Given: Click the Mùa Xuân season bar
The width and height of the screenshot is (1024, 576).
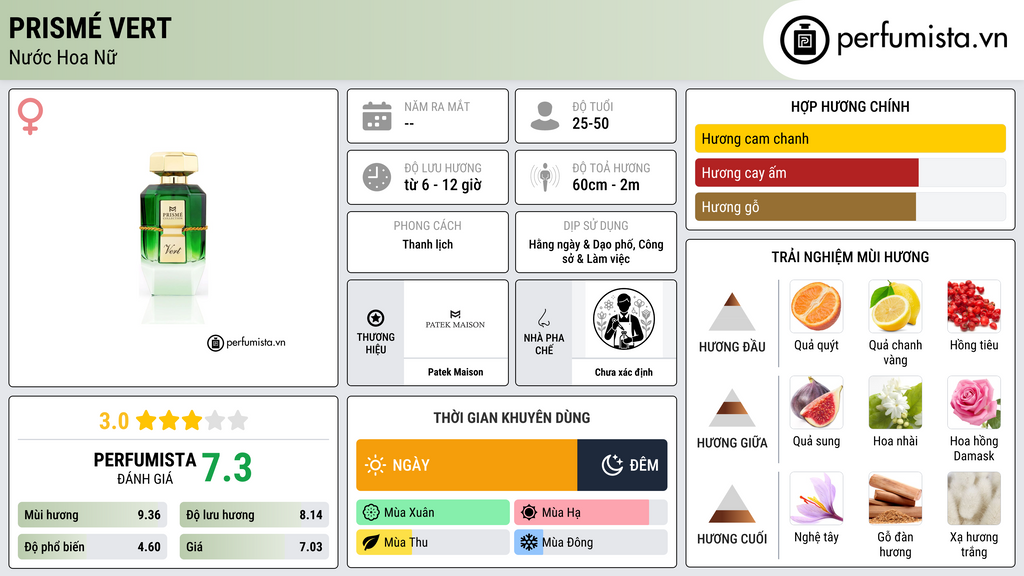Looking at the screenshot, I should point(433,513).
